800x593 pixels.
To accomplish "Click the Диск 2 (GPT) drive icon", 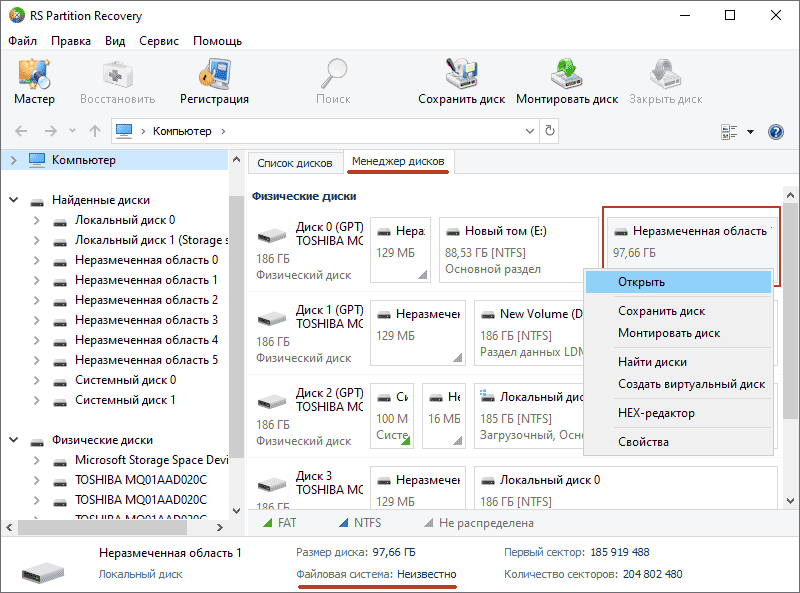I will click(x=272, y=401).
